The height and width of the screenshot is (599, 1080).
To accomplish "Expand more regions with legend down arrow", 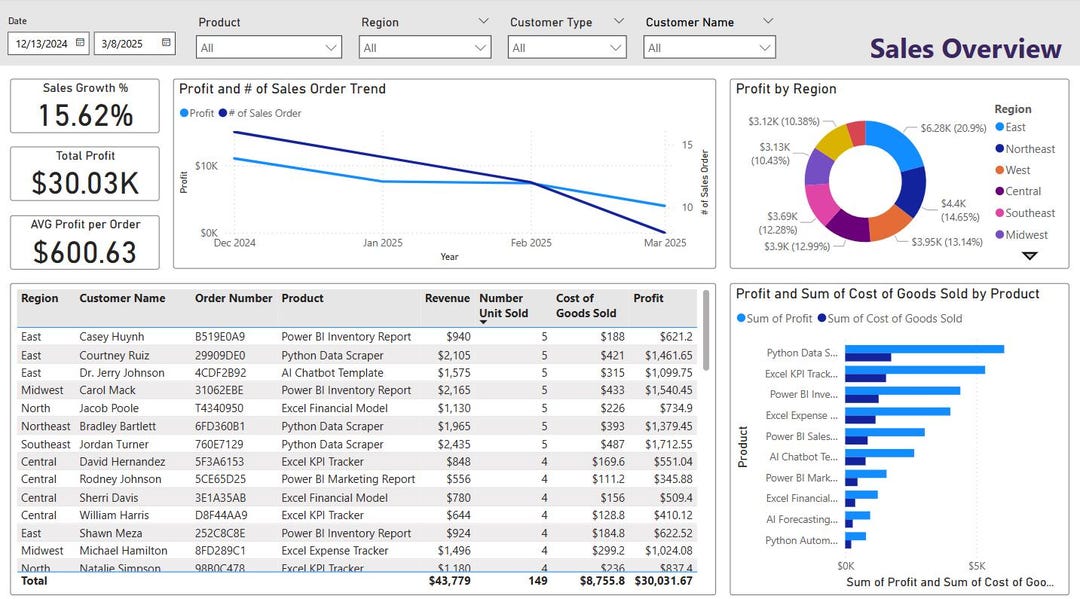I will tap(1029, 256).
